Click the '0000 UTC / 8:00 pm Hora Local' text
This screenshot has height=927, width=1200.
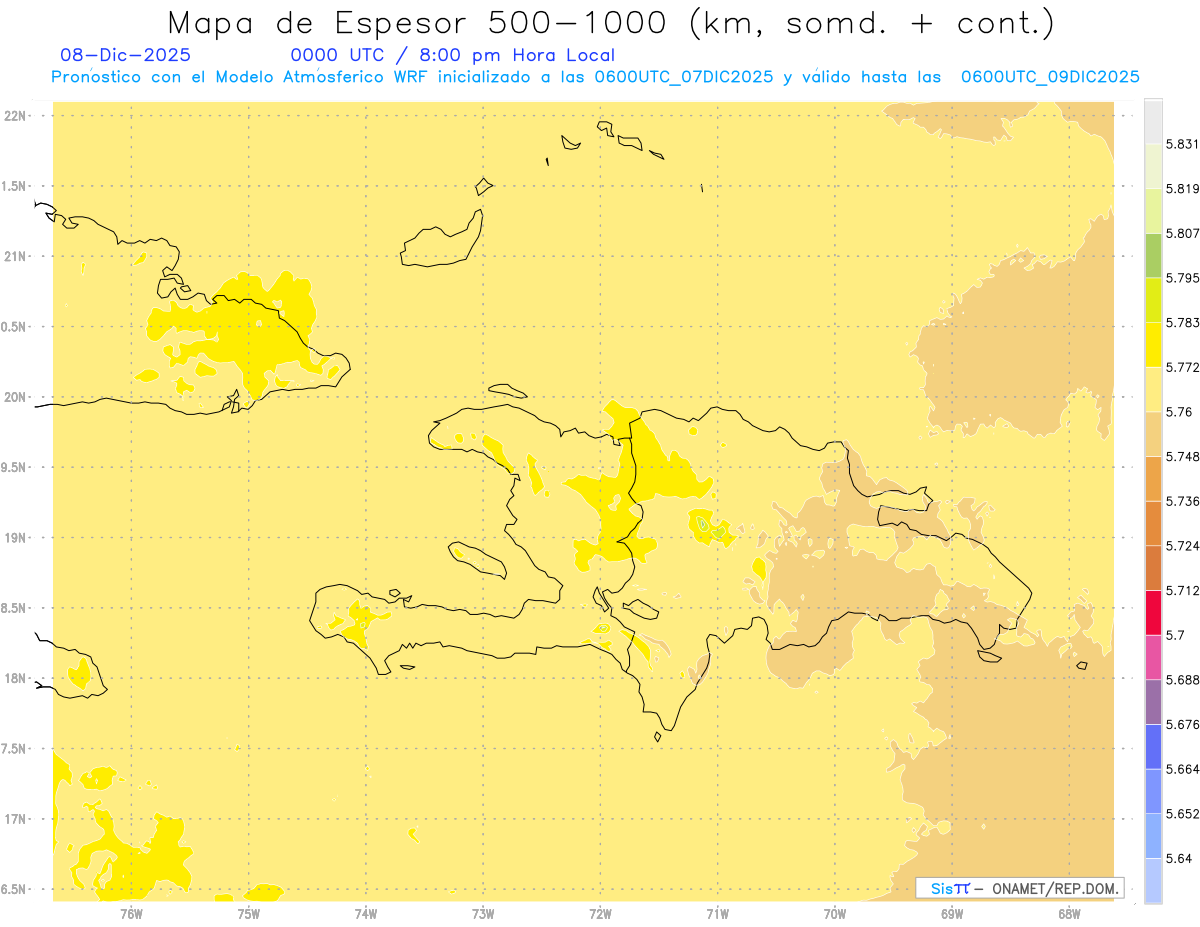click(452, 55)
